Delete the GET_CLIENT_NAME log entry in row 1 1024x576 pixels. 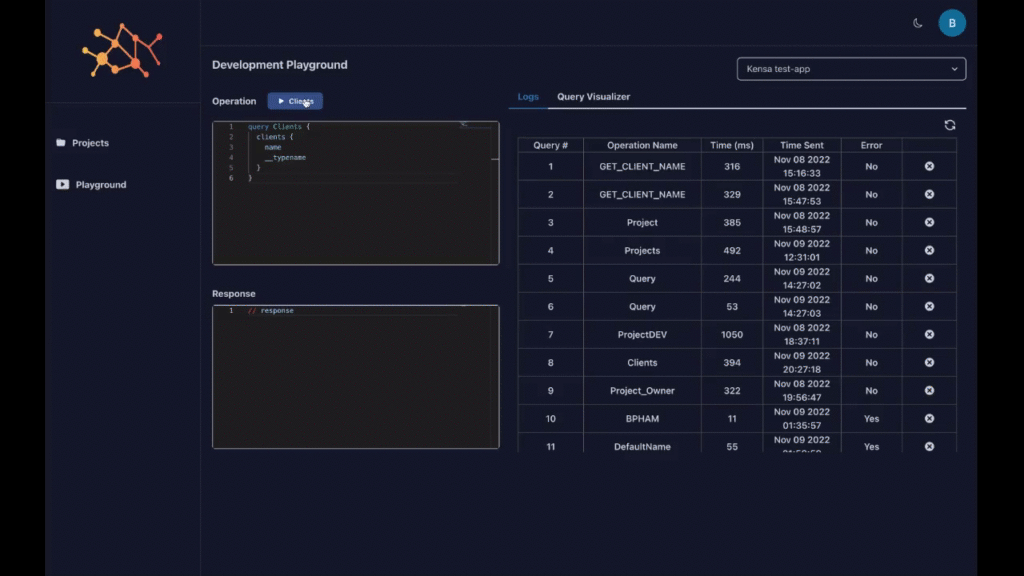[929, 166]
